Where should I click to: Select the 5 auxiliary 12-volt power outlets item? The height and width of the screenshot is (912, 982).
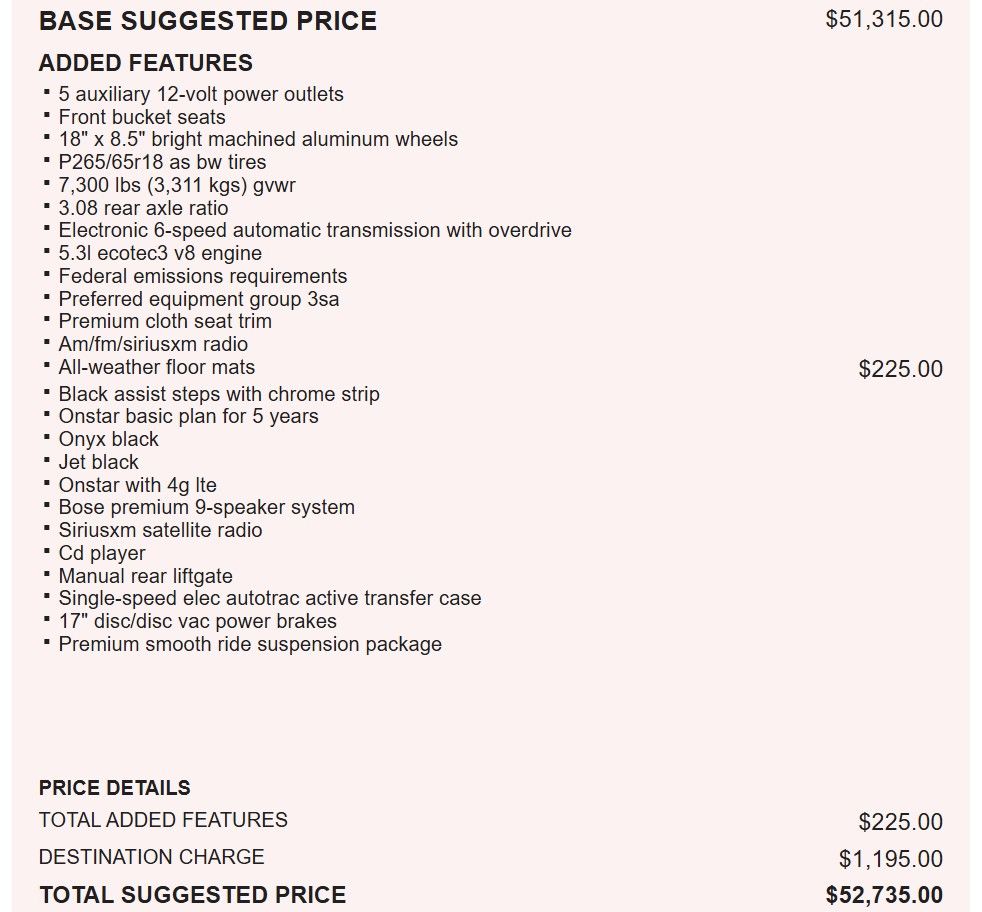pos(201,94)
